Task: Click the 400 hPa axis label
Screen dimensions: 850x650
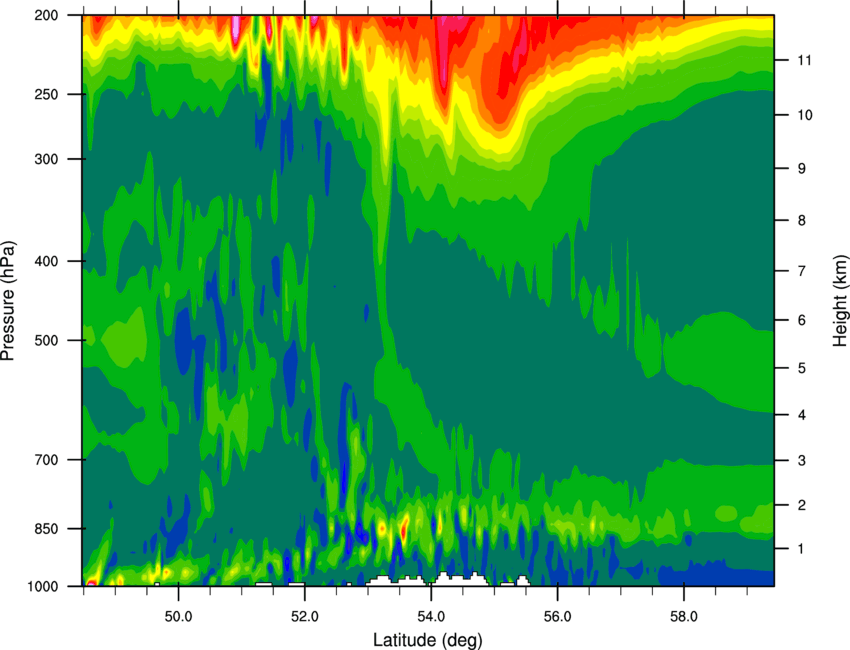Action: [x=46, y=261]
